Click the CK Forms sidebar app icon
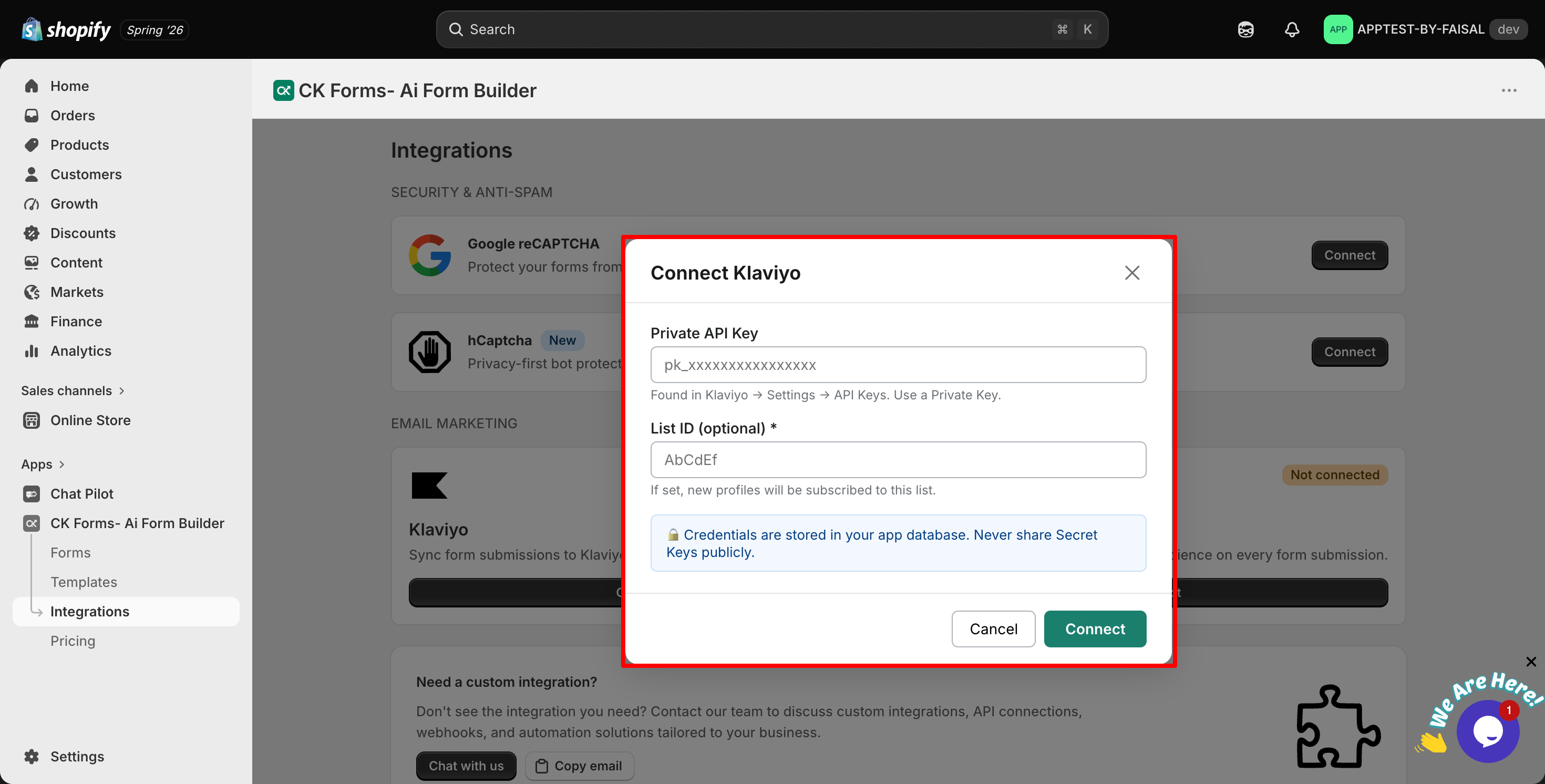 click(32, 523)
